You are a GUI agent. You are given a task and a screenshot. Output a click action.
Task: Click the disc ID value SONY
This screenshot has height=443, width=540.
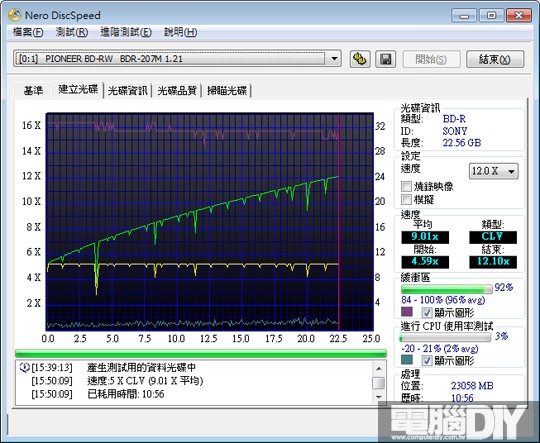click(455, 131)
